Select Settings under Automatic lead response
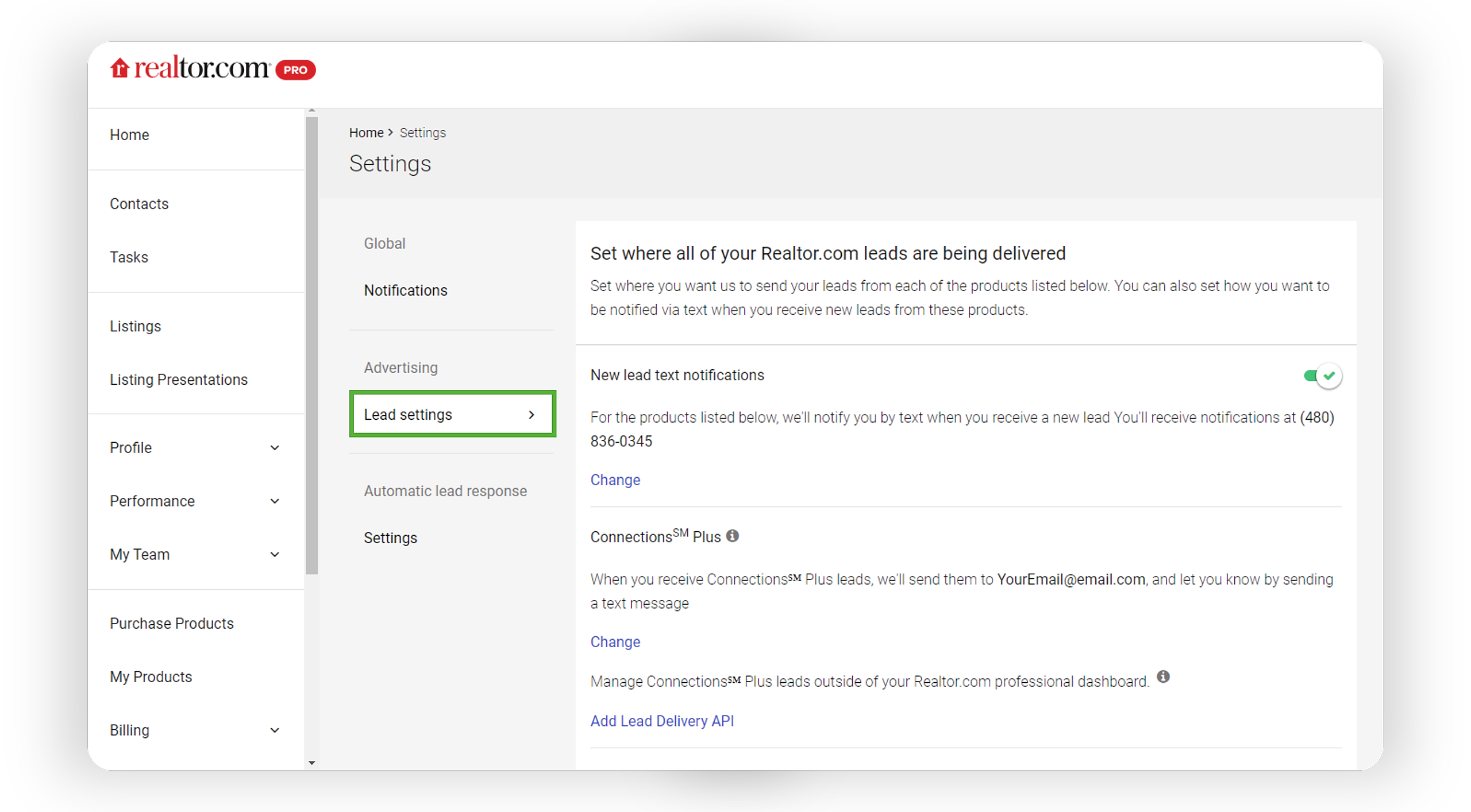This screenshot has width=1471, height=812. (390, 538)
